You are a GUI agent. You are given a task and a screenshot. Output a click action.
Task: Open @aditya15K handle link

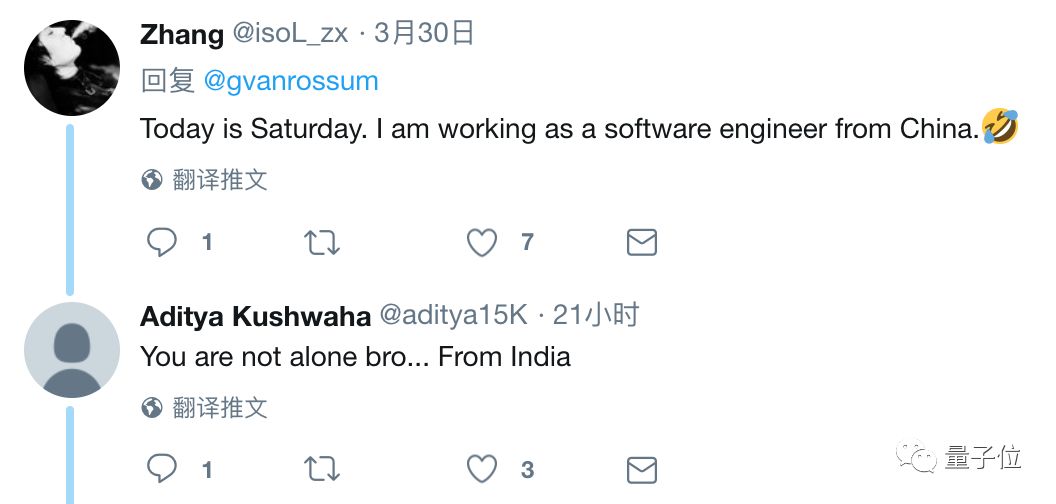coord(454,315)
